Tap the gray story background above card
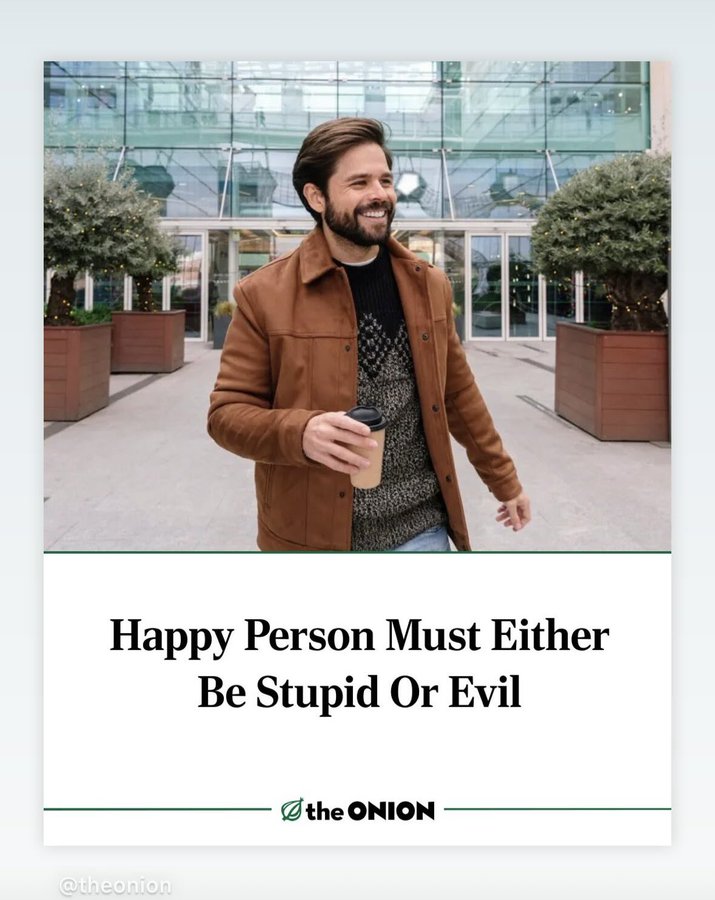 [357, 29]
